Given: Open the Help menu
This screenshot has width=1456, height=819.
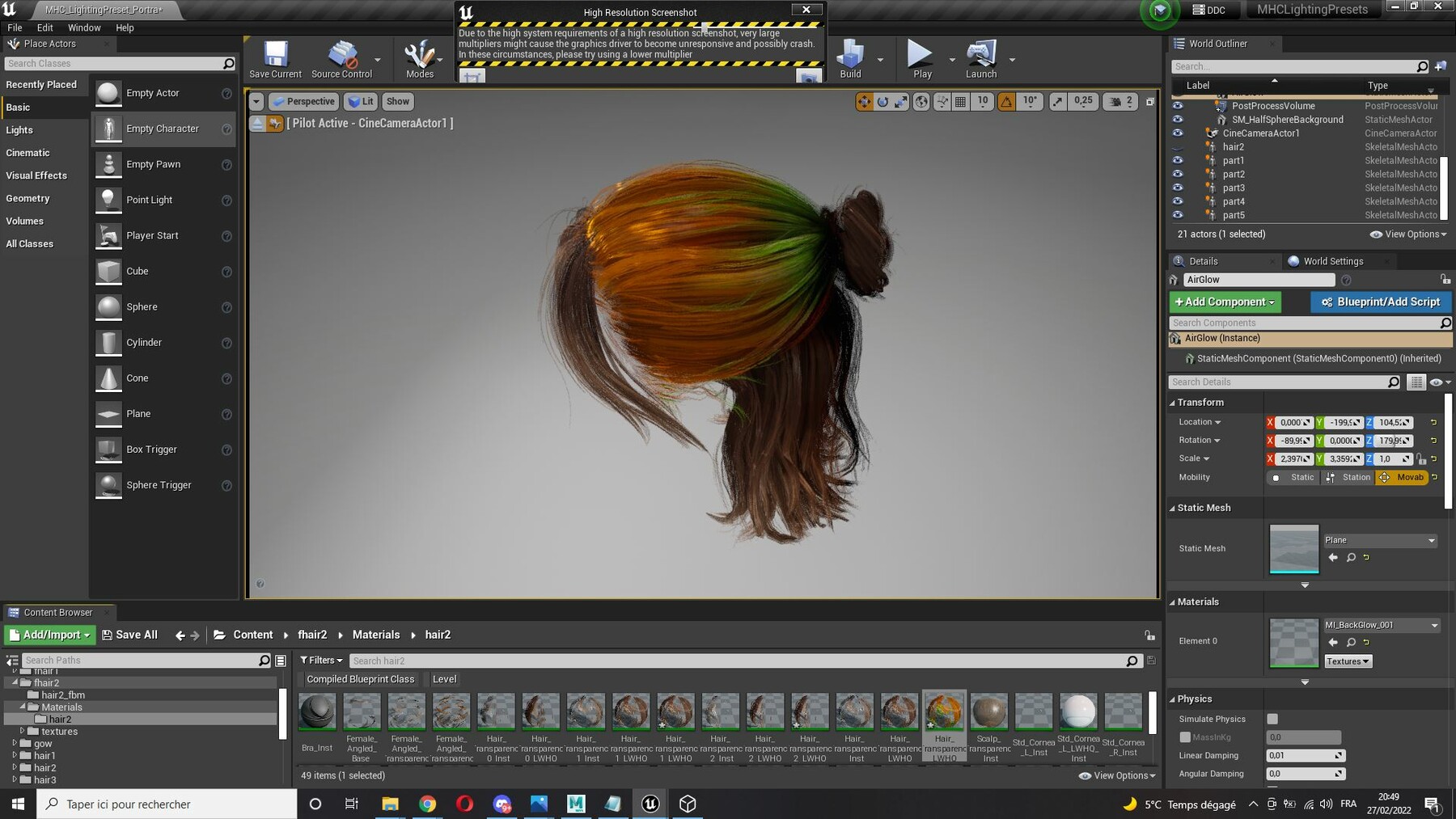Looking at the screenshot, I should coord(125,27).
